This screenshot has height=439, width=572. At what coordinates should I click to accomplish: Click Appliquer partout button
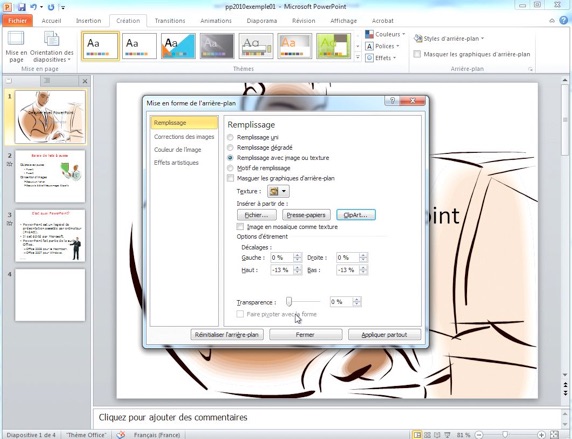[384, 335]
